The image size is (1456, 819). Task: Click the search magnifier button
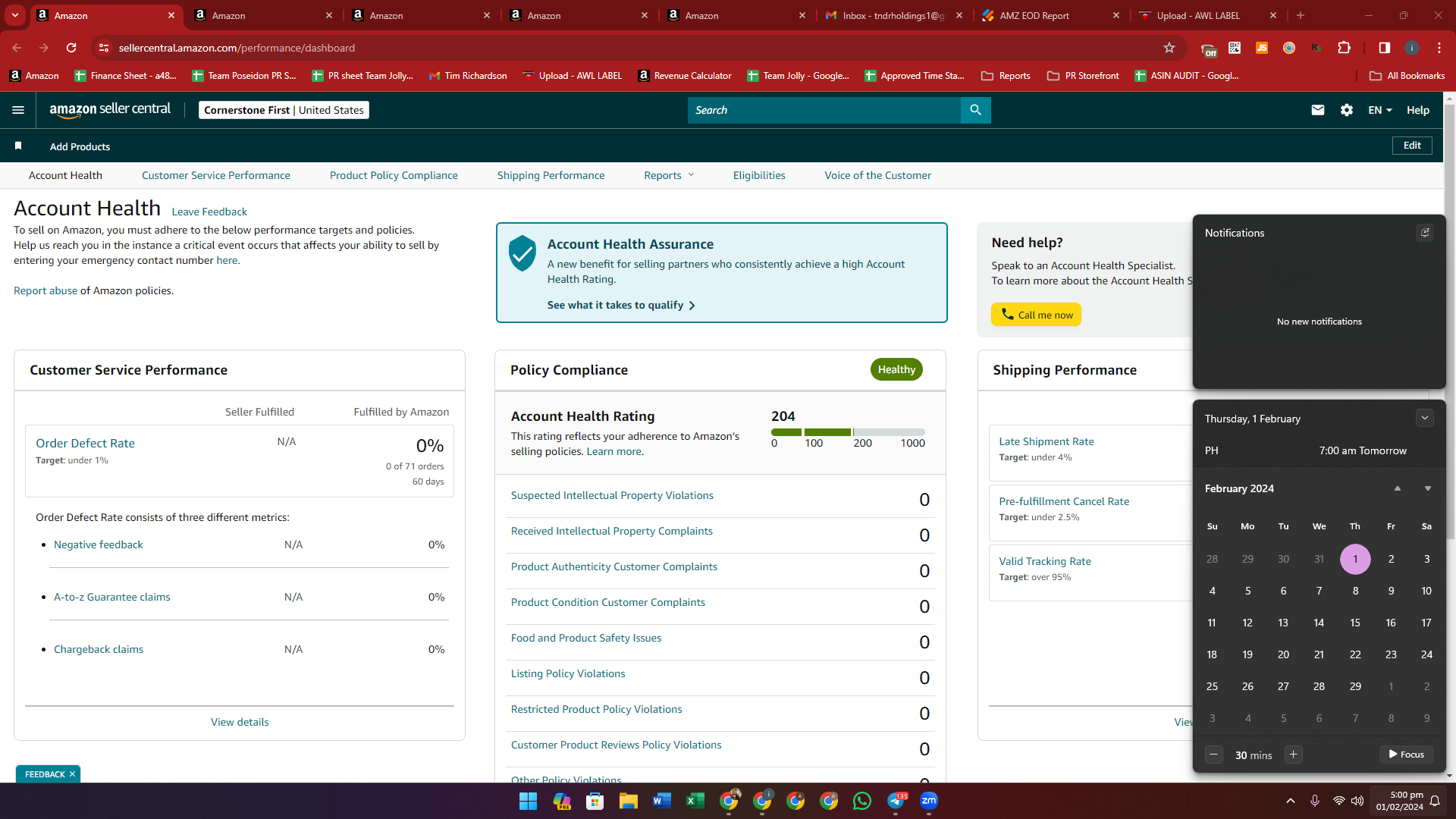(975, 110)
